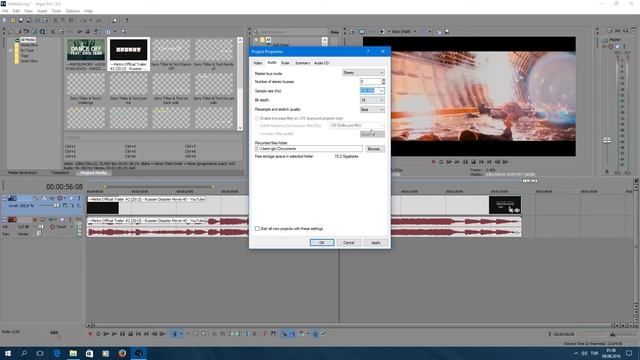Image resolution: width=640 pixels, height=360 pixels.
Task: Open the Edit menu
Action: pyautogui.click(x=16, y=11)
